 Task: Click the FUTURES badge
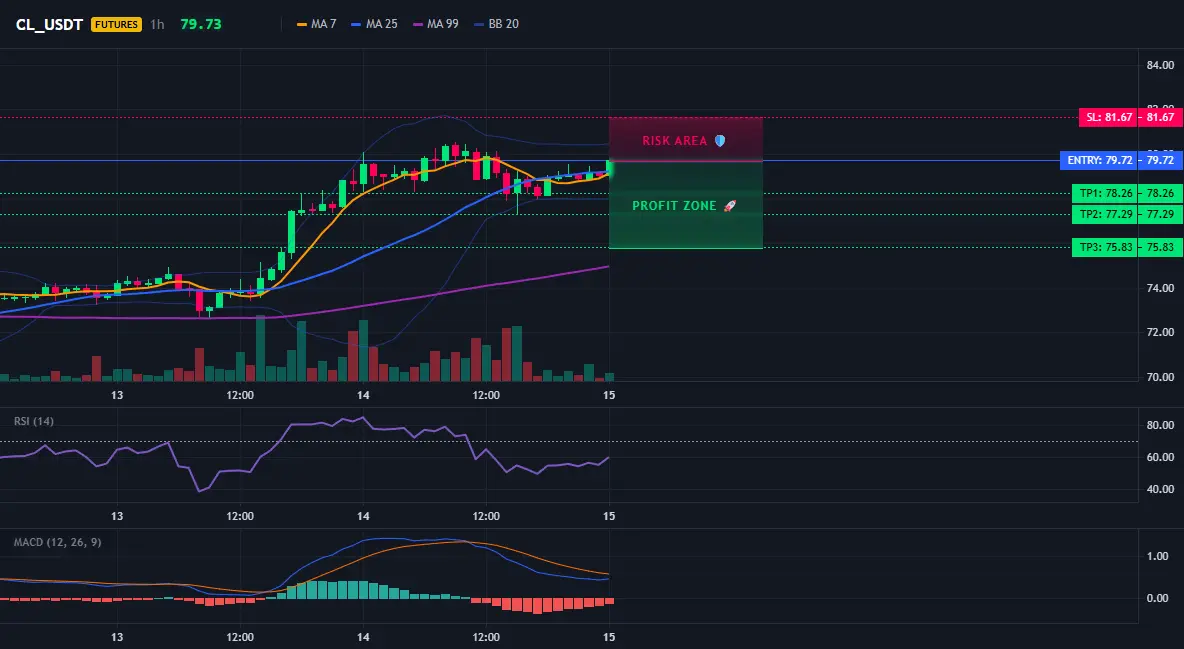tap(116, 24)
